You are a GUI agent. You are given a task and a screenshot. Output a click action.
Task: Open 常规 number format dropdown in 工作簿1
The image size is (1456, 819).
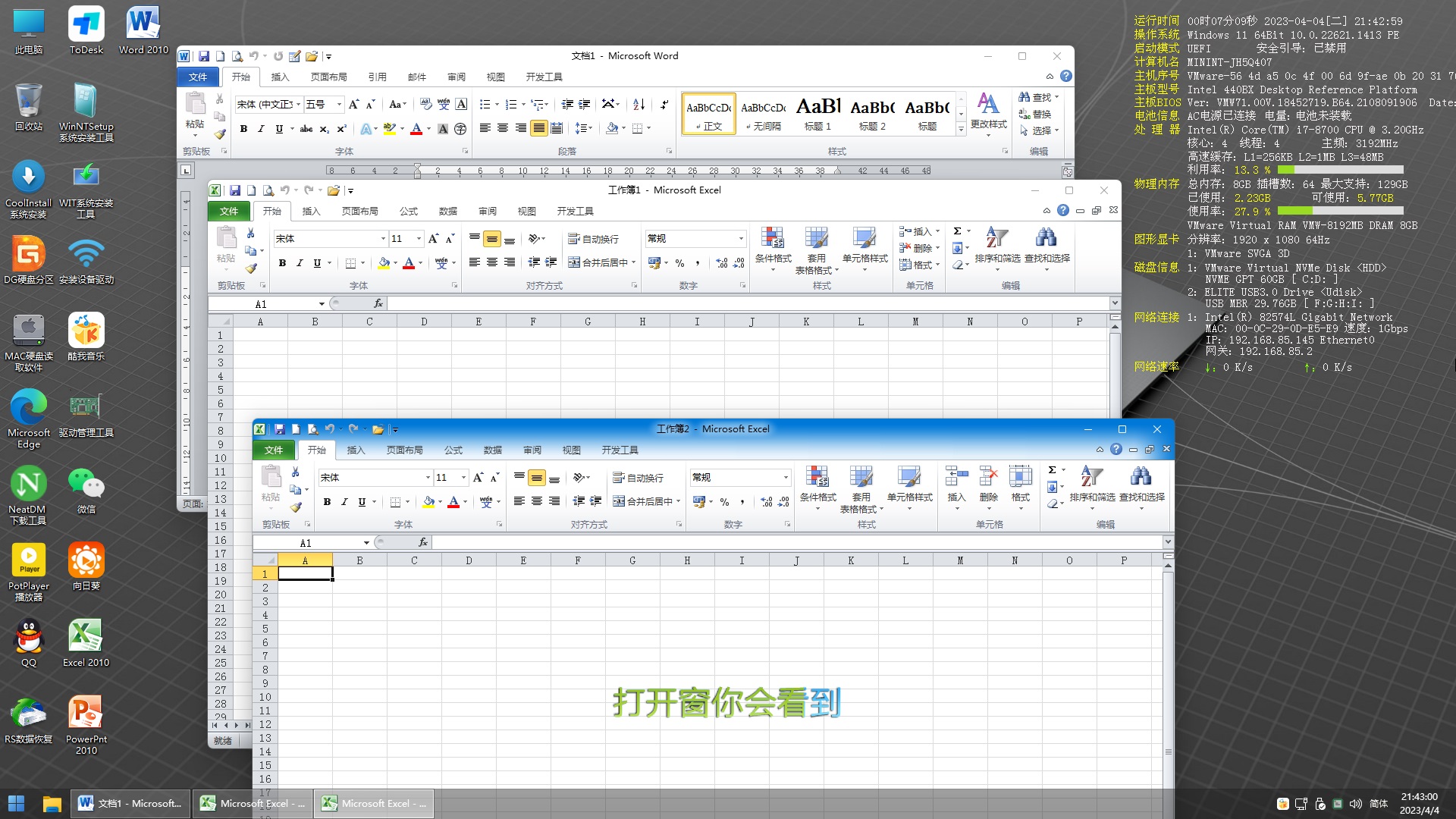tap(741, 239)
